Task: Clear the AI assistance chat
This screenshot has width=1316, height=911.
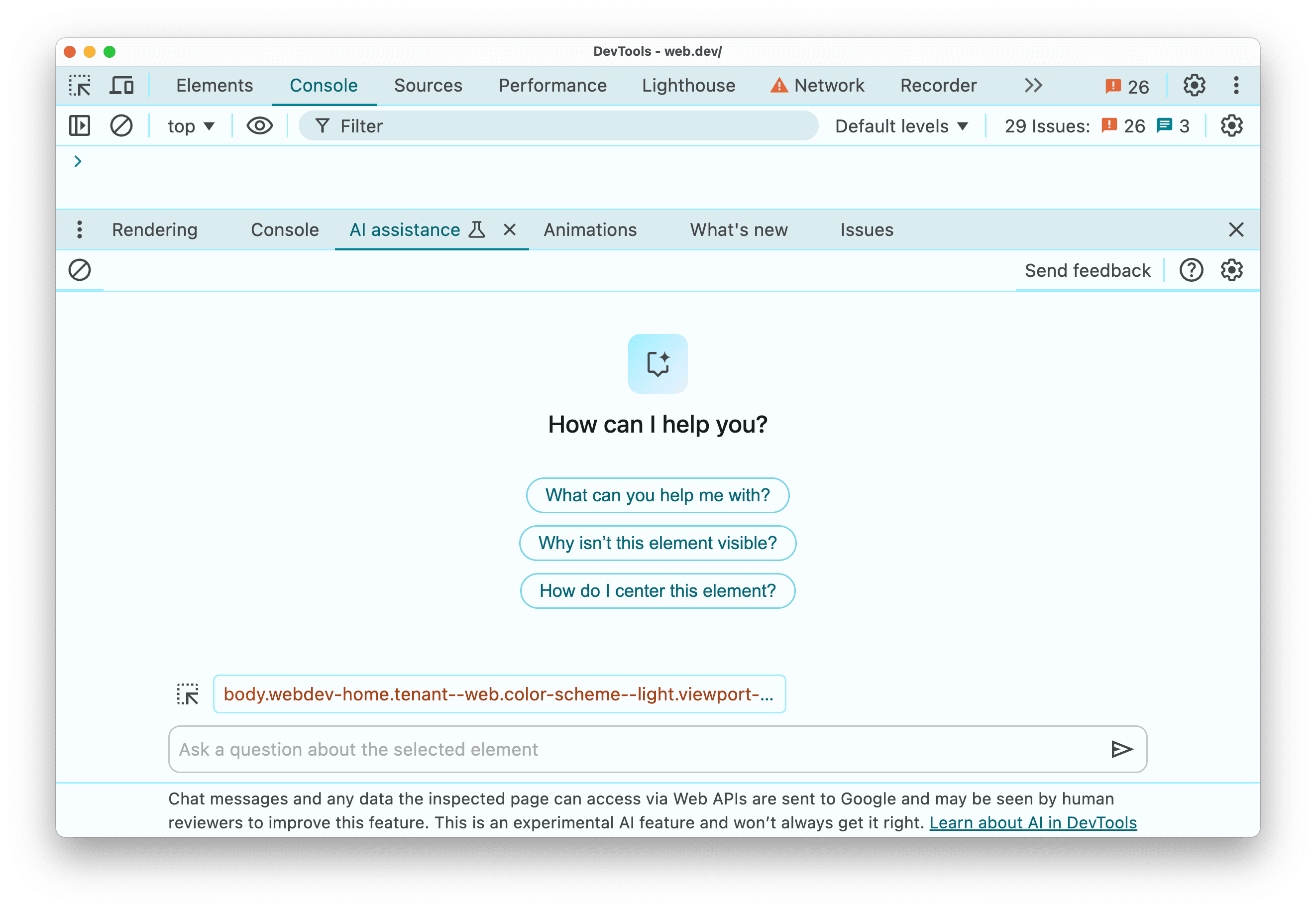Action: [x=79, y=270]
